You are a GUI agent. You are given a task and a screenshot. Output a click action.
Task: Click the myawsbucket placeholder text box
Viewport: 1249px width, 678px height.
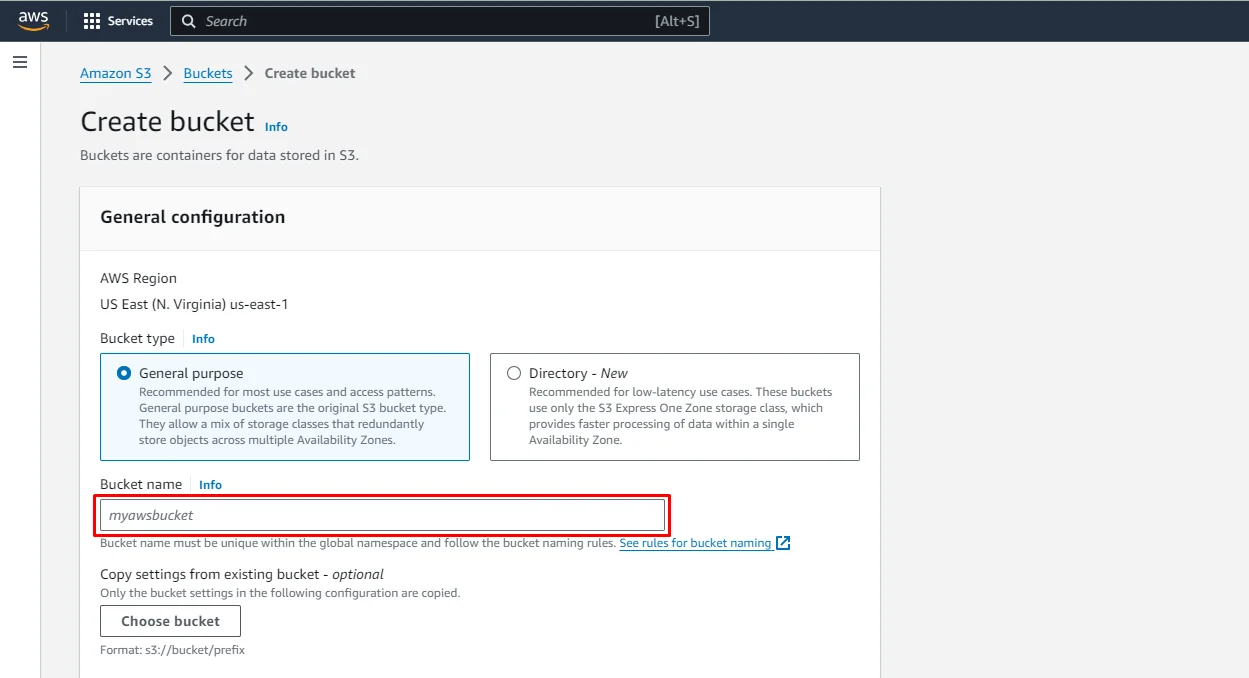pos(382,514)
